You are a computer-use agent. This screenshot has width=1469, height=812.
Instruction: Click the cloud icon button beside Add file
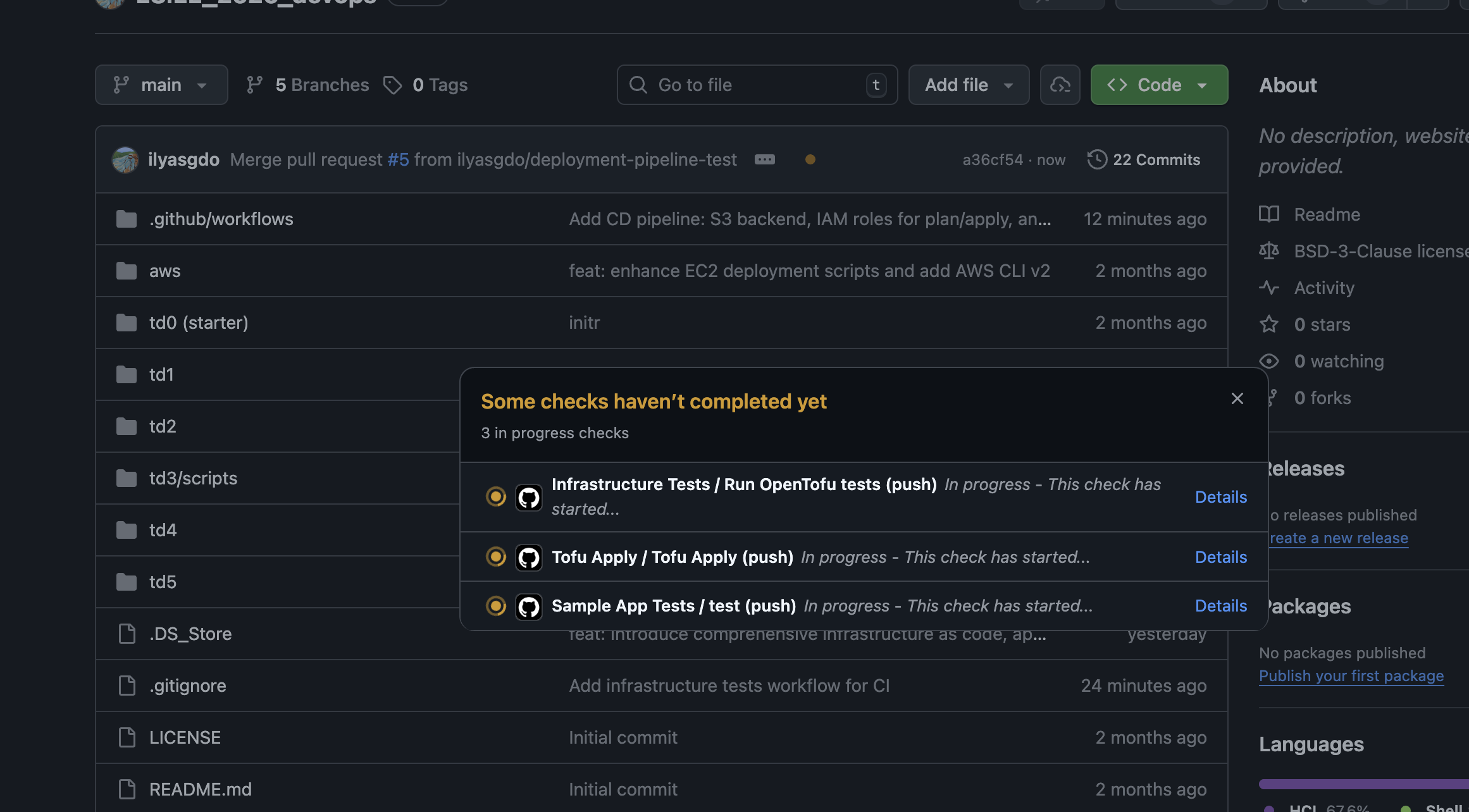1060,85
